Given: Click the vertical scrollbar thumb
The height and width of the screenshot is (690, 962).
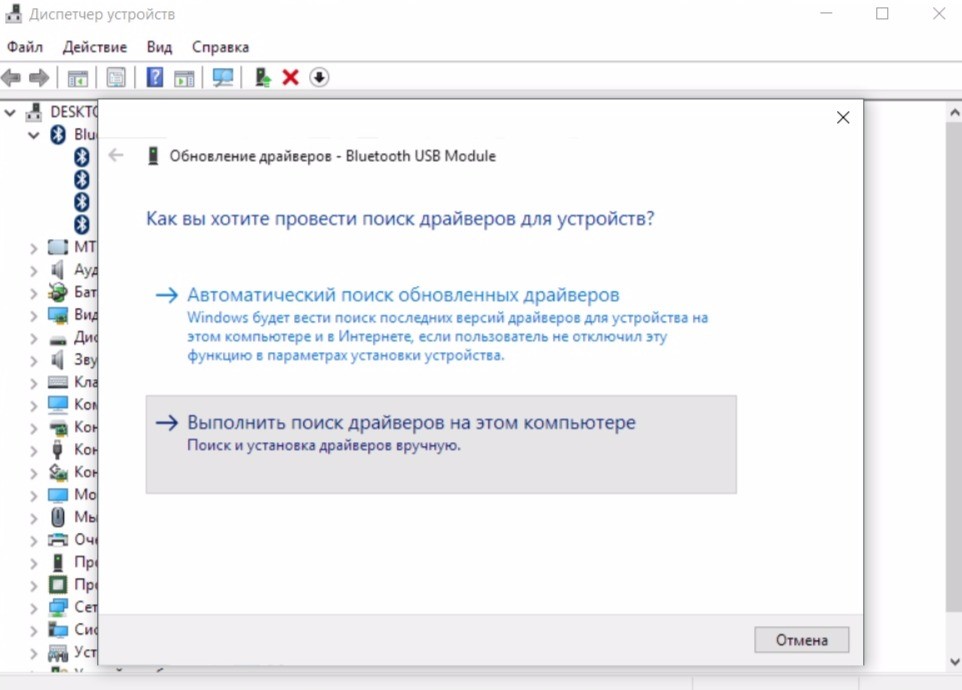Looking at the screenshot, I should (x=954, y=366).
